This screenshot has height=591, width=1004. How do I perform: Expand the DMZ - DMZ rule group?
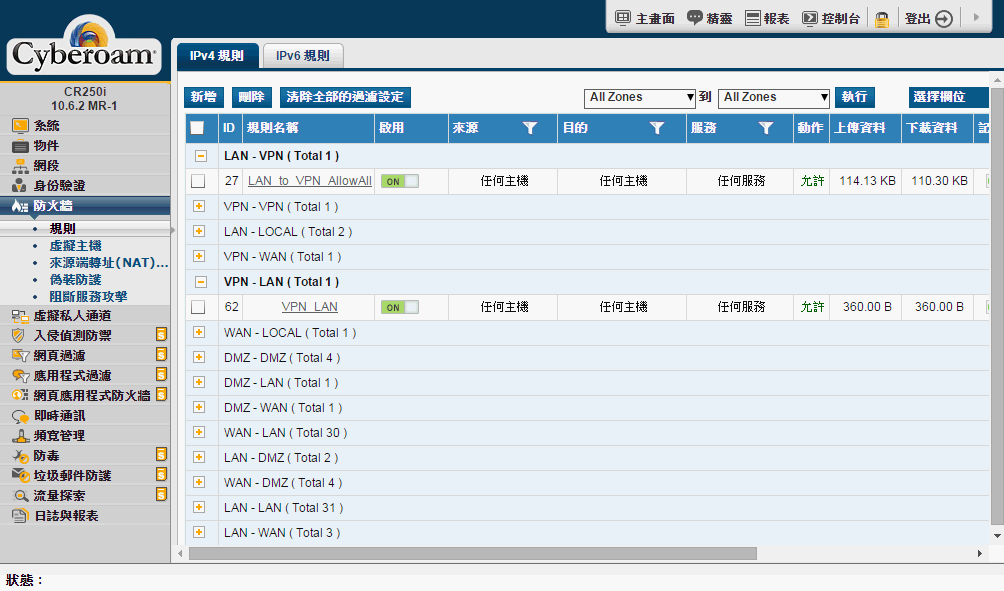click(x=198, y=357)
